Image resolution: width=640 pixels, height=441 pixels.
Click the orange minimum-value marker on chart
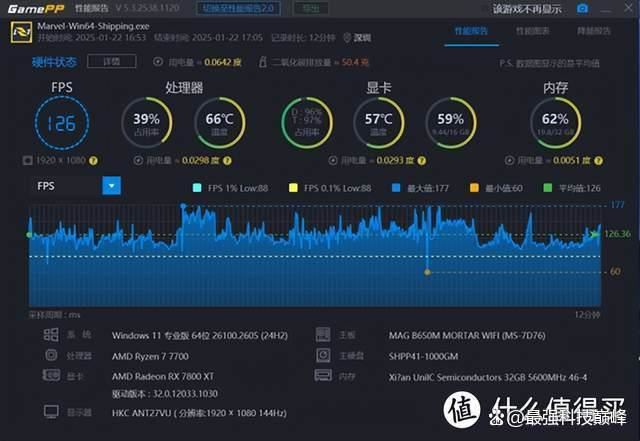427,271
